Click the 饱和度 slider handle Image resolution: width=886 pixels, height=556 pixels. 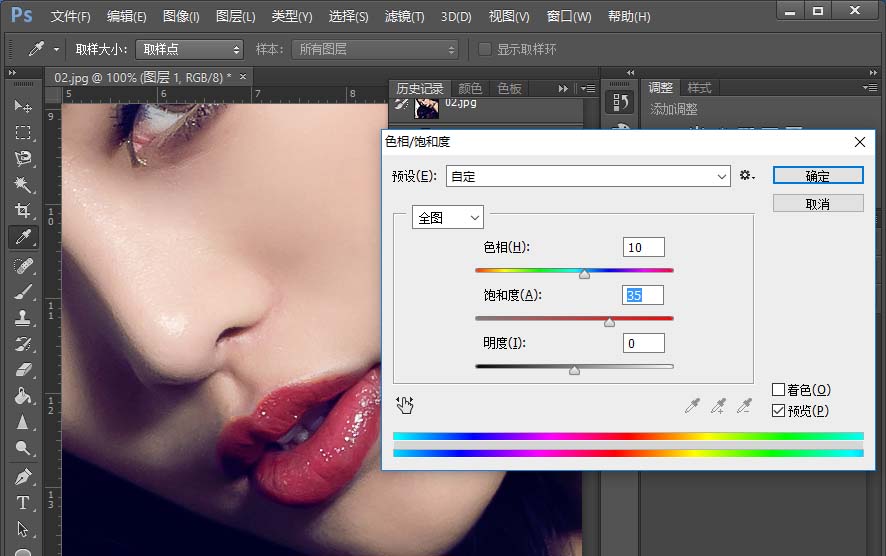pyautogui.click(x=609, y=322)
